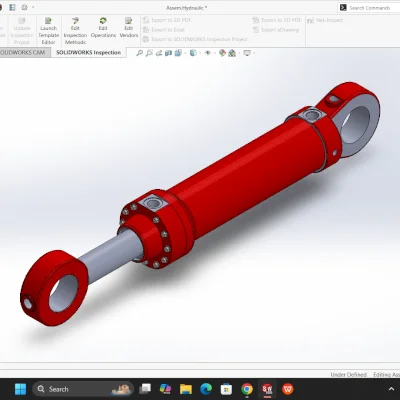Screen dimensions: 400x400
Task: Click the Export to 2D PDF label
Action: click(171, 20)
